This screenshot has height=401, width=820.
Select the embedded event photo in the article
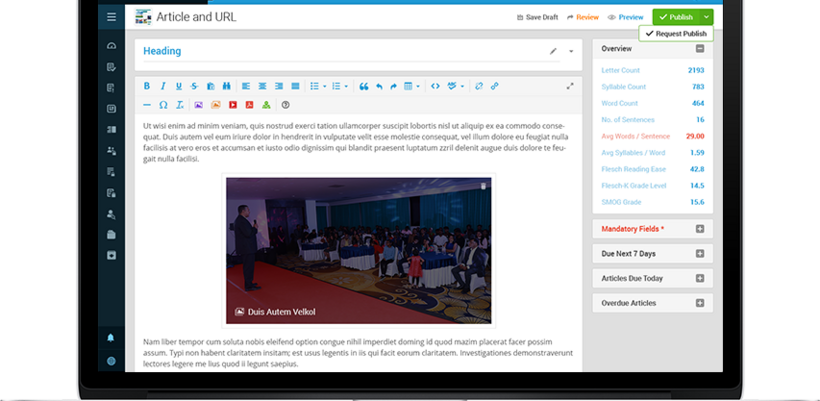358,250
